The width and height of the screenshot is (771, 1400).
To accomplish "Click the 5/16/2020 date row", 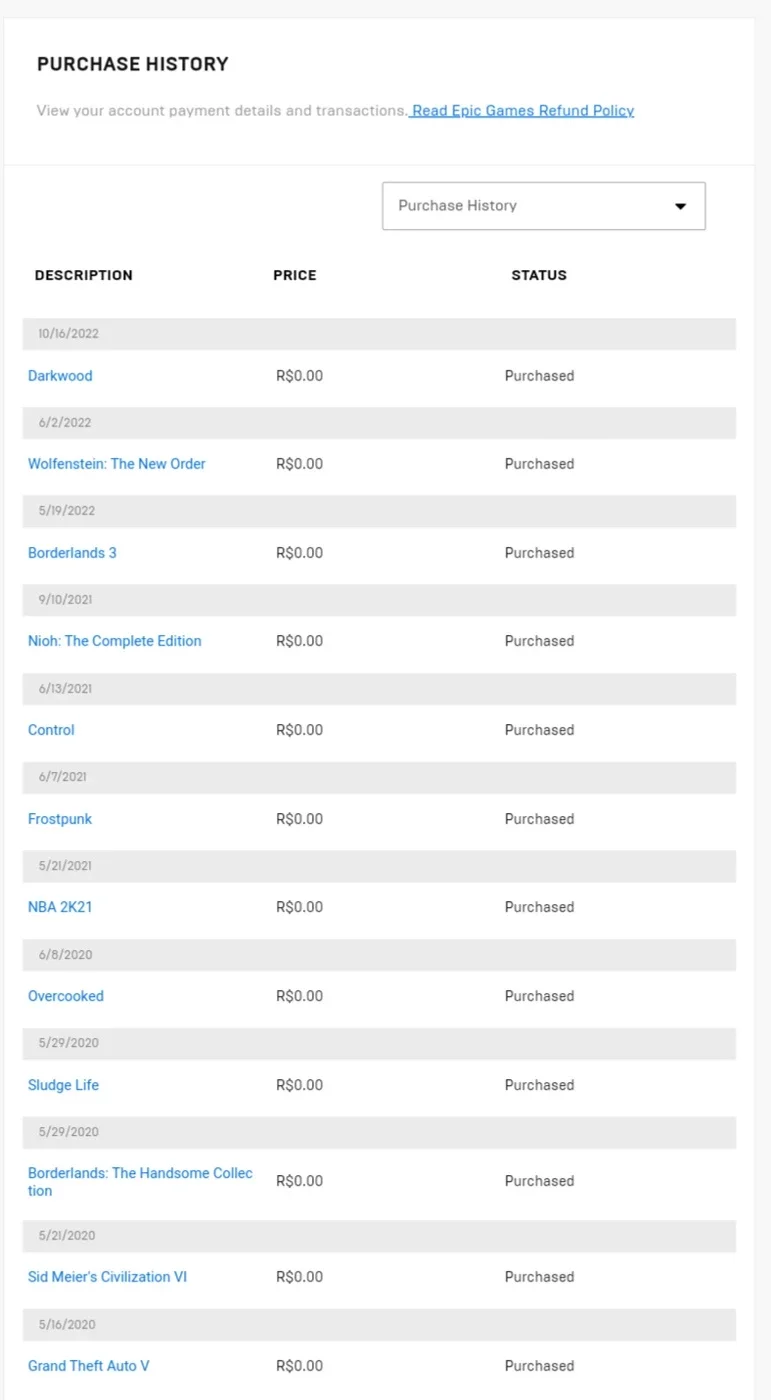I will [x=379, y=1325].
